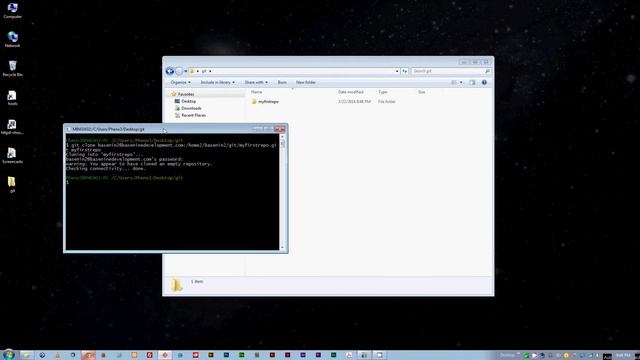This screenshot has width=640, height=360.
Task: Open the Network desktop icon
Action: pos(12,40)
